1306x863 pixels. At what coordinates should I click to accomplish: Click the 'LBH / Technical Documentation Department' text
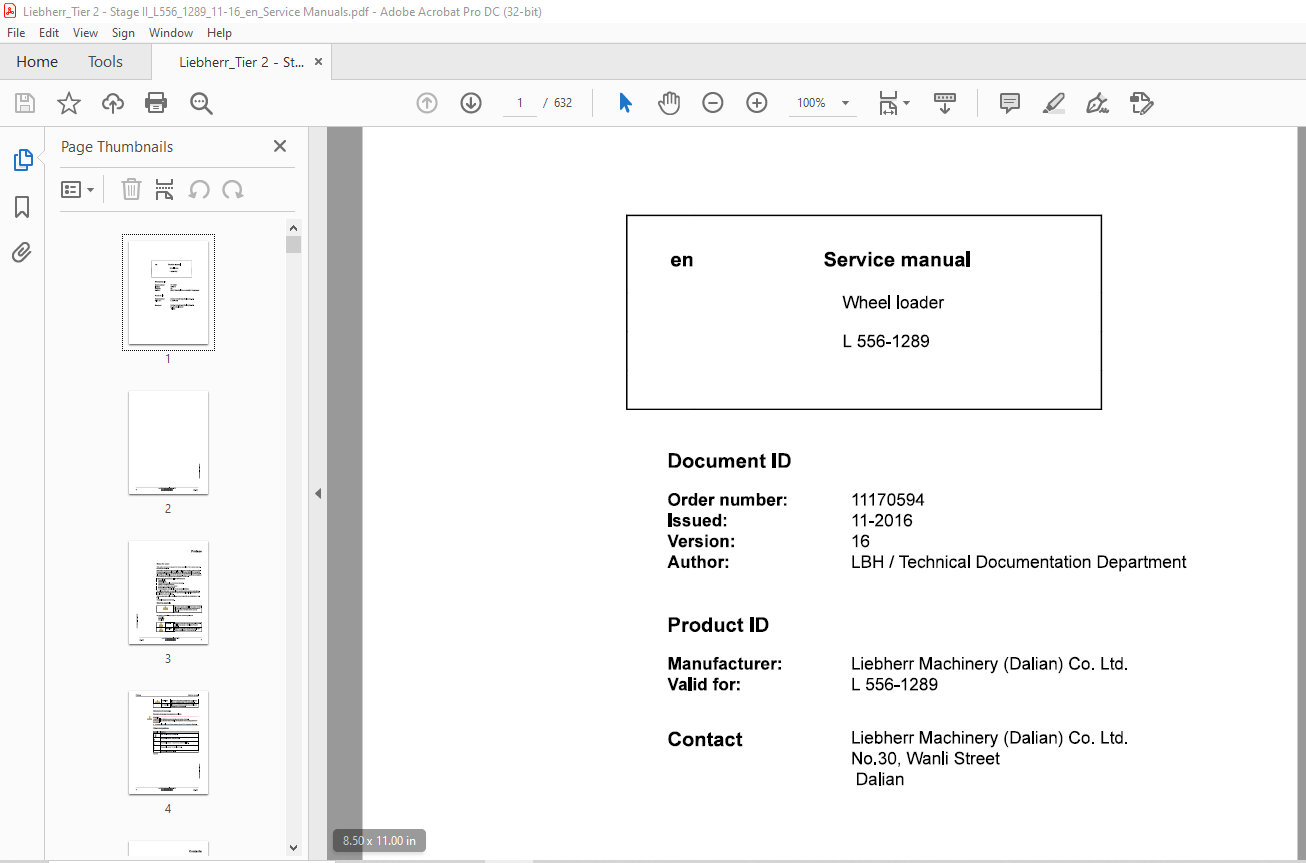click(1019, 562)
